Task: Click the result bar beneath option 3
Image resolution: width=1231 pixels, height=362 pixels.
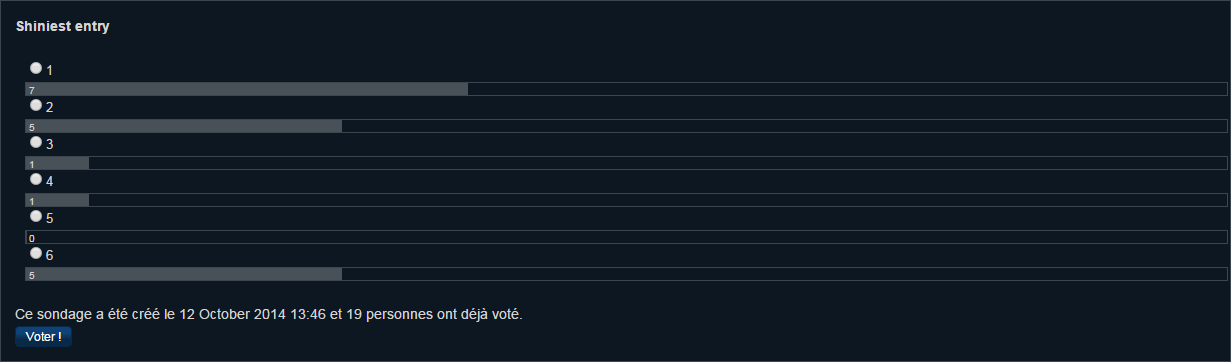Action: (626, 163)
